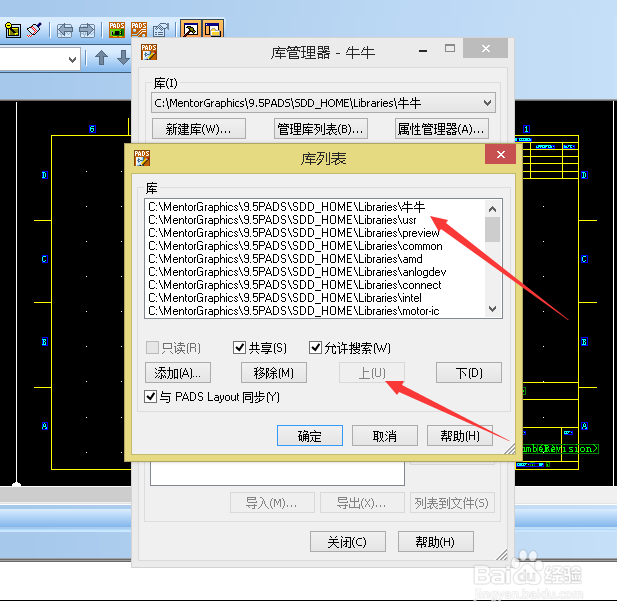Image resolution: width=617 pixels, height=616 pixels.
Task: Click the up arrow toolbar icon
Action: click(102, 57)
